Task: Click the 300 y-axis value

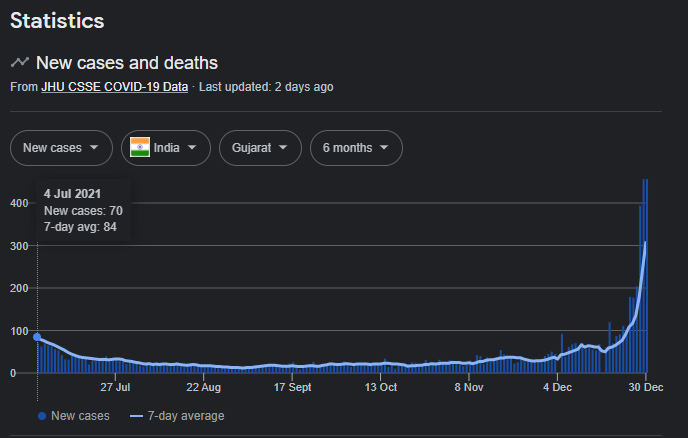Action: coord(19,246)
